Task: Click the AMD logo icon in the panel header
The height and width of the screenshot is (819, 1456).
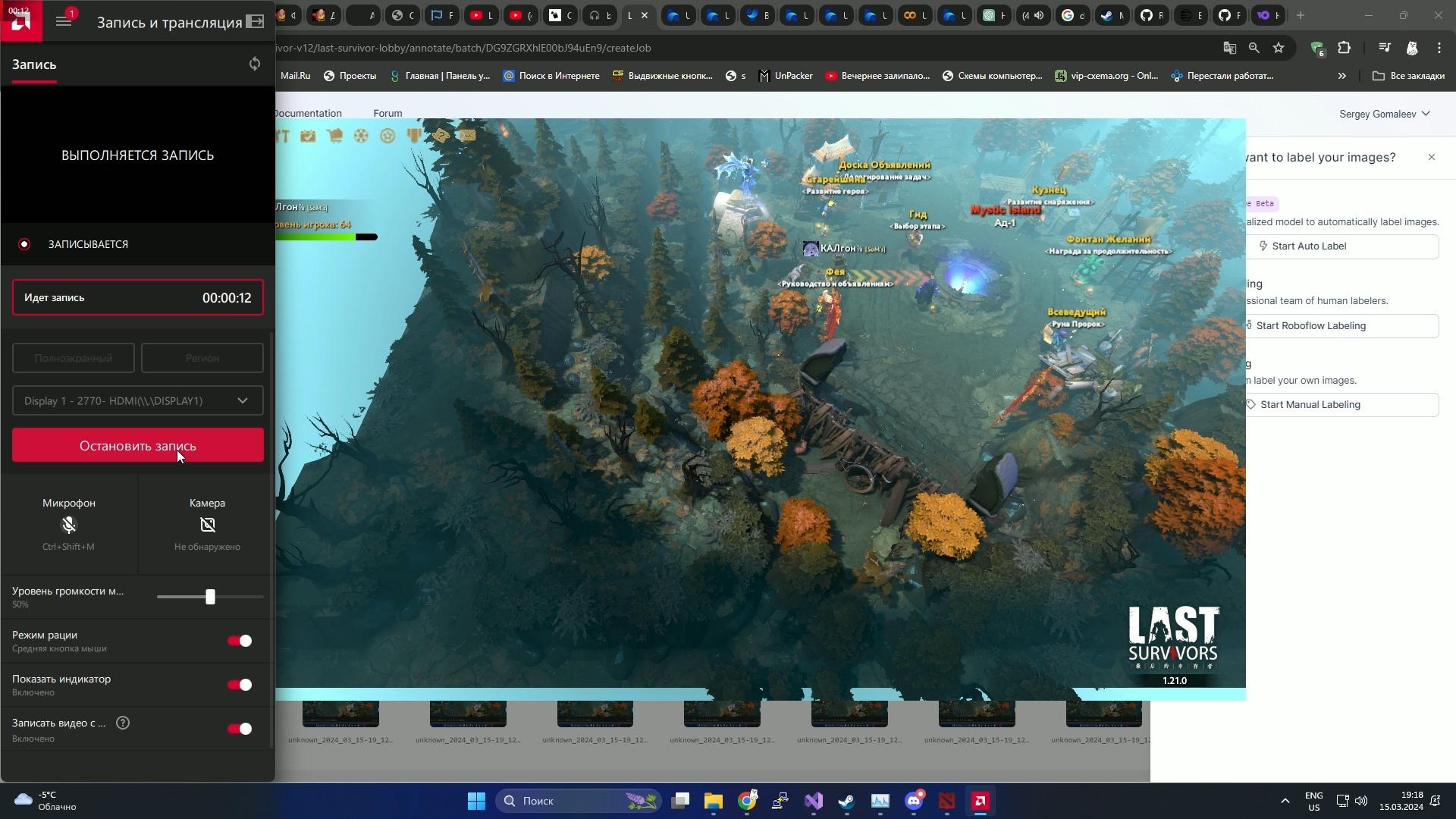Action: [x=20, y=21]
